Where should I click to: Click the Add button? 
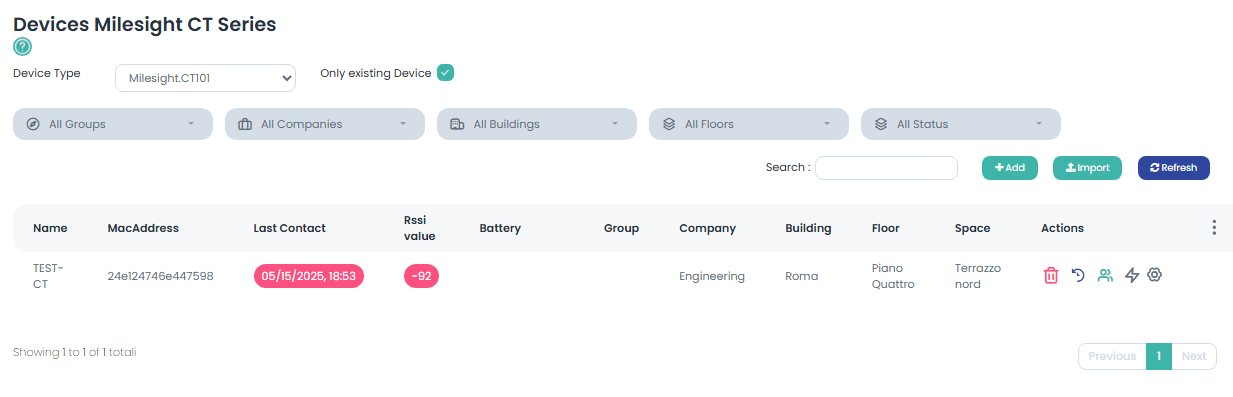point(1010,168)
